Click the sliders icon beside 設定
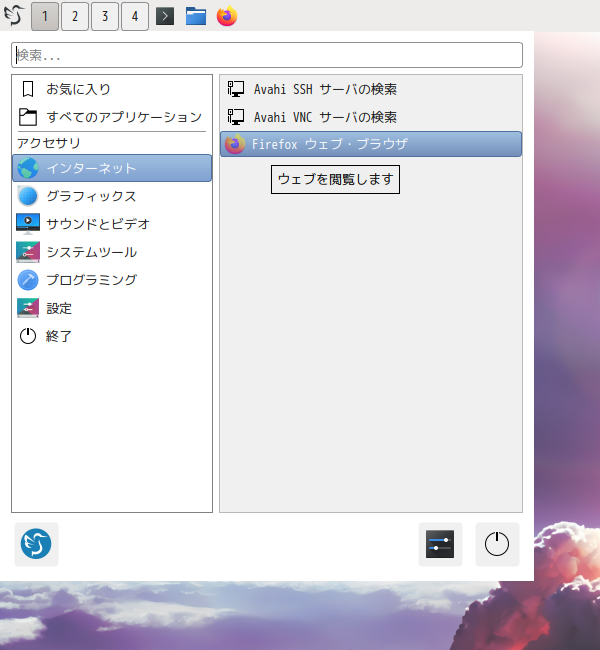Viewport: 600px width, 650px height. point(28,308)
